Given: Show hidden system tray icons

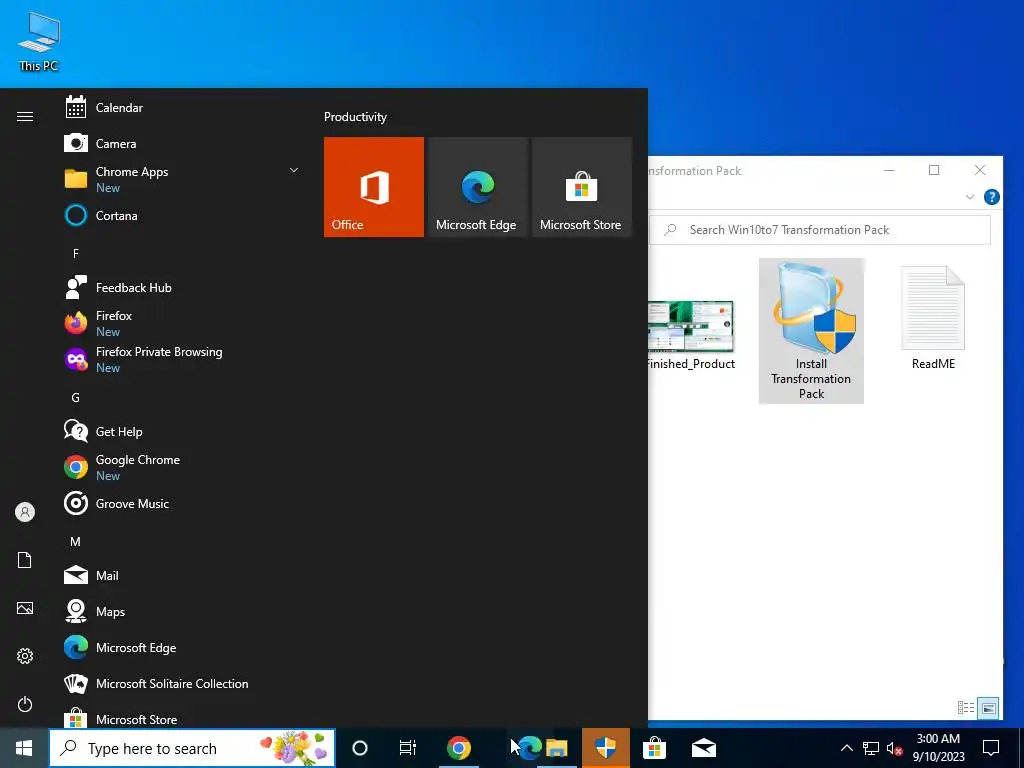Looking at the screenshot, I should (x=846, y=748).
